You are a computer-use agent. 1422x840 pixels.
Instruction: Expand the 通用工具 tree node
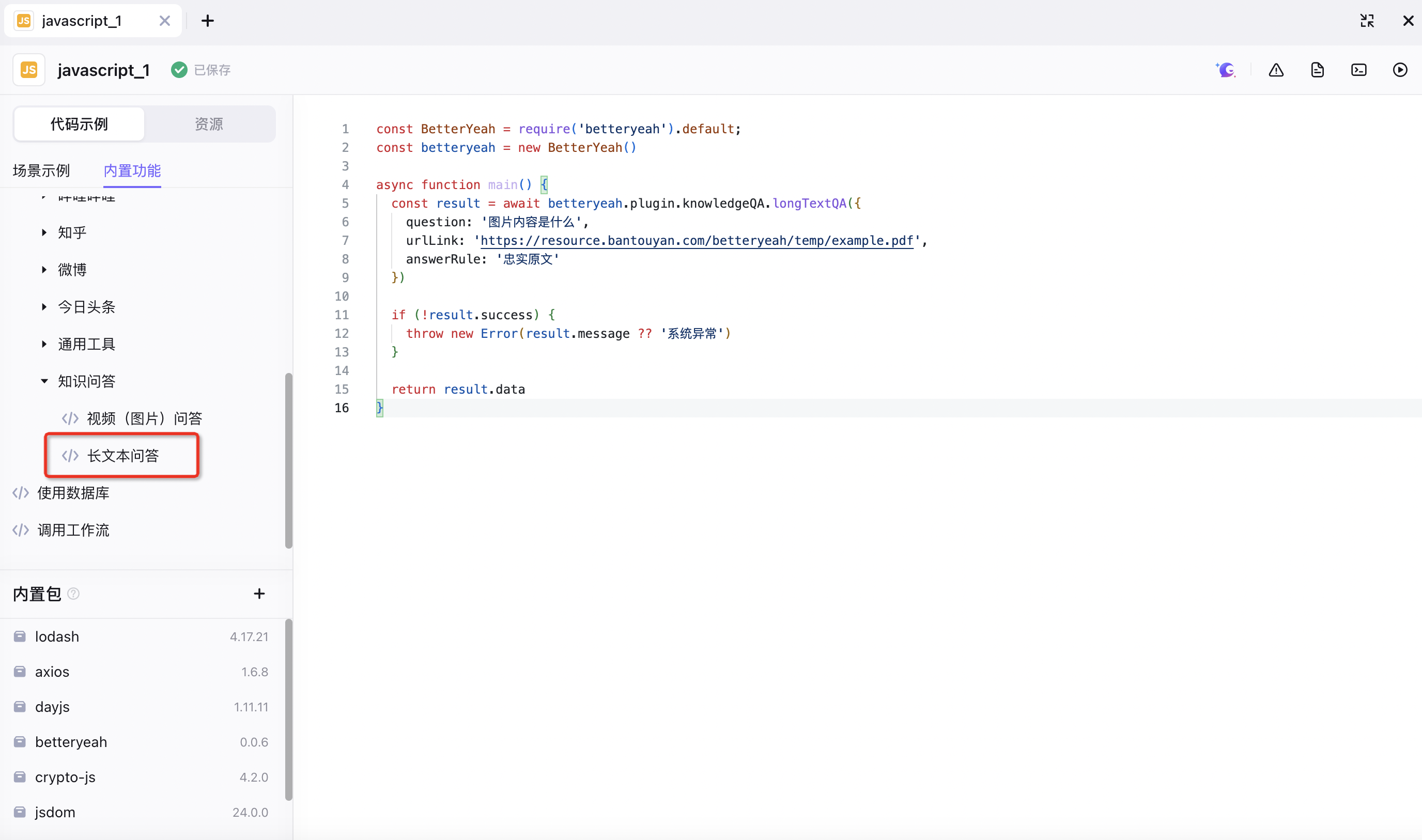44,344
